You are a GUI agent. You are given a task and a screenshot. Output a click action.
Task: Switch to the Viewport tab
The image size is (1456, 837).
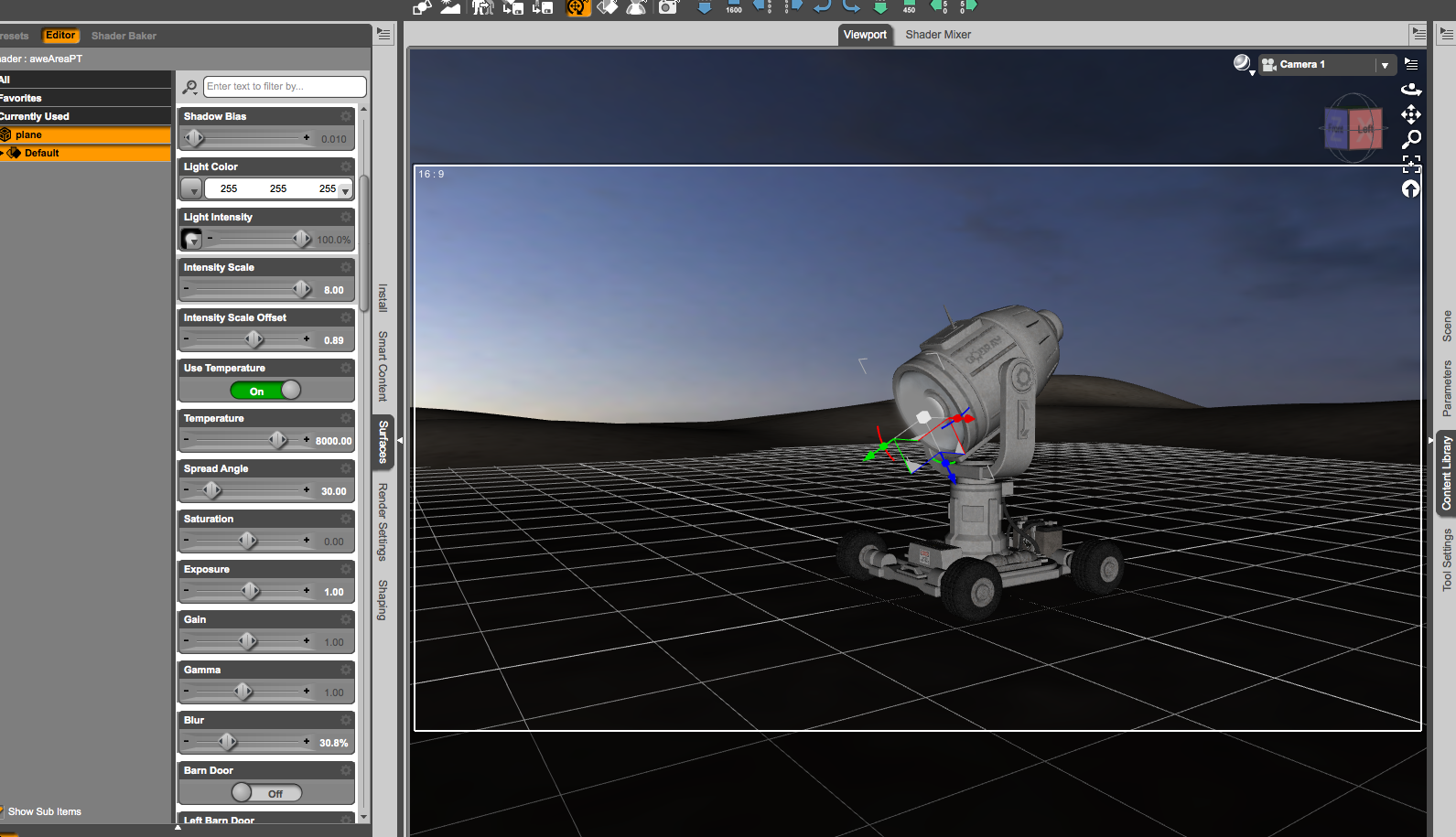(x=865, y=35)
